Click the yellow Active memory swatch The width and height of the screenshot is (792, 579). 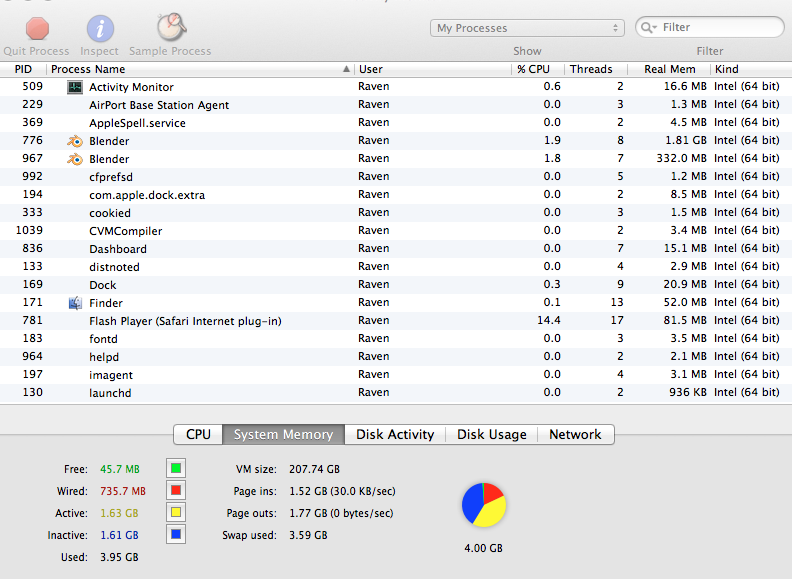click(176, 512)
